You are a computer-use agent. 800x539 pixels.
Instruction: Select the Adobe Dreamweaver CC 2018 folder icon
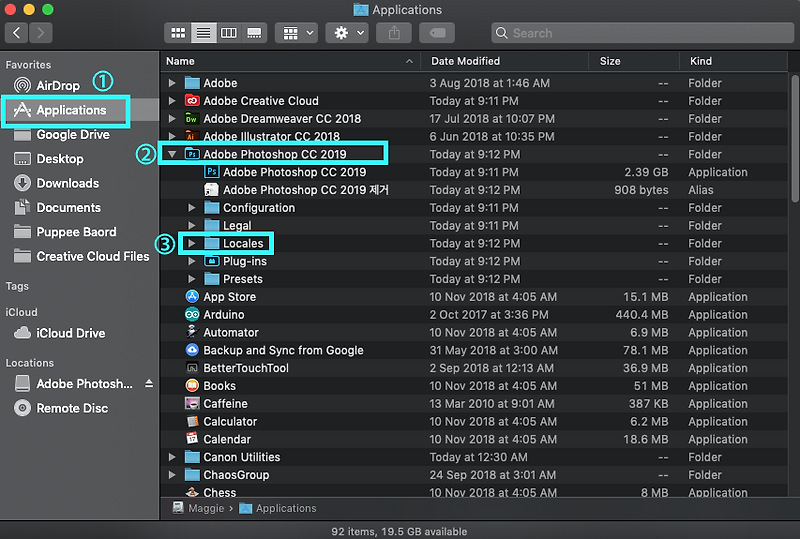click(191, 118)
